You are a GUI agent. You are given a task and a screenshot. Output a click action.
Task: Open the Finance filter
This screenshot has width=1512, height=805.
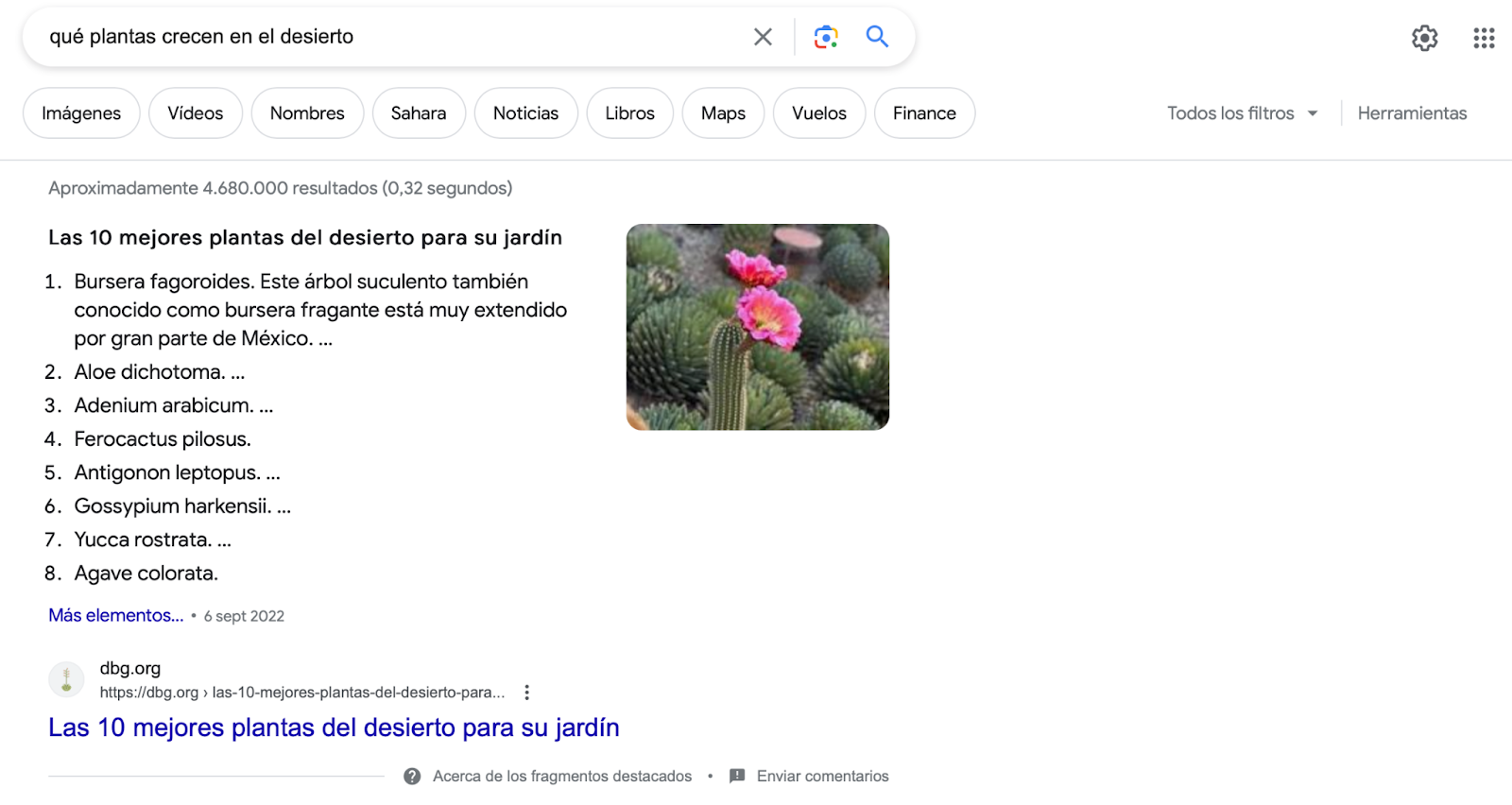pos(924,113)
